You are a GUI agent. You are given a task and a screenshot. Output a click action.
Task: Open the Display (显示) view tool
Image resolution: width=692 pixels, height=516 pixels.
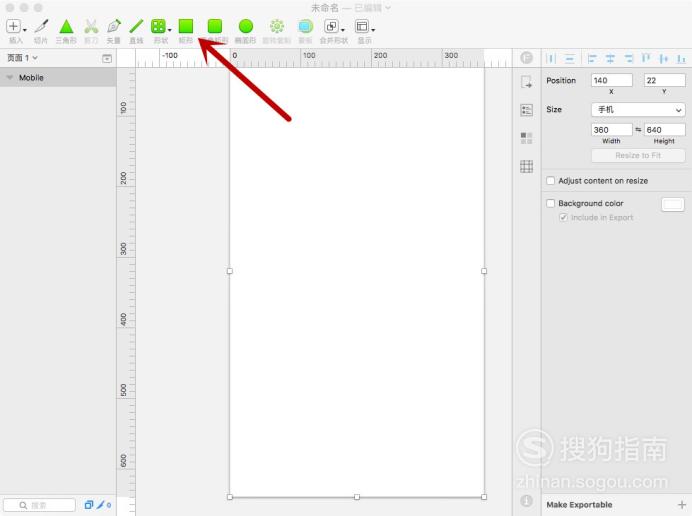click(x=362, y=26)
